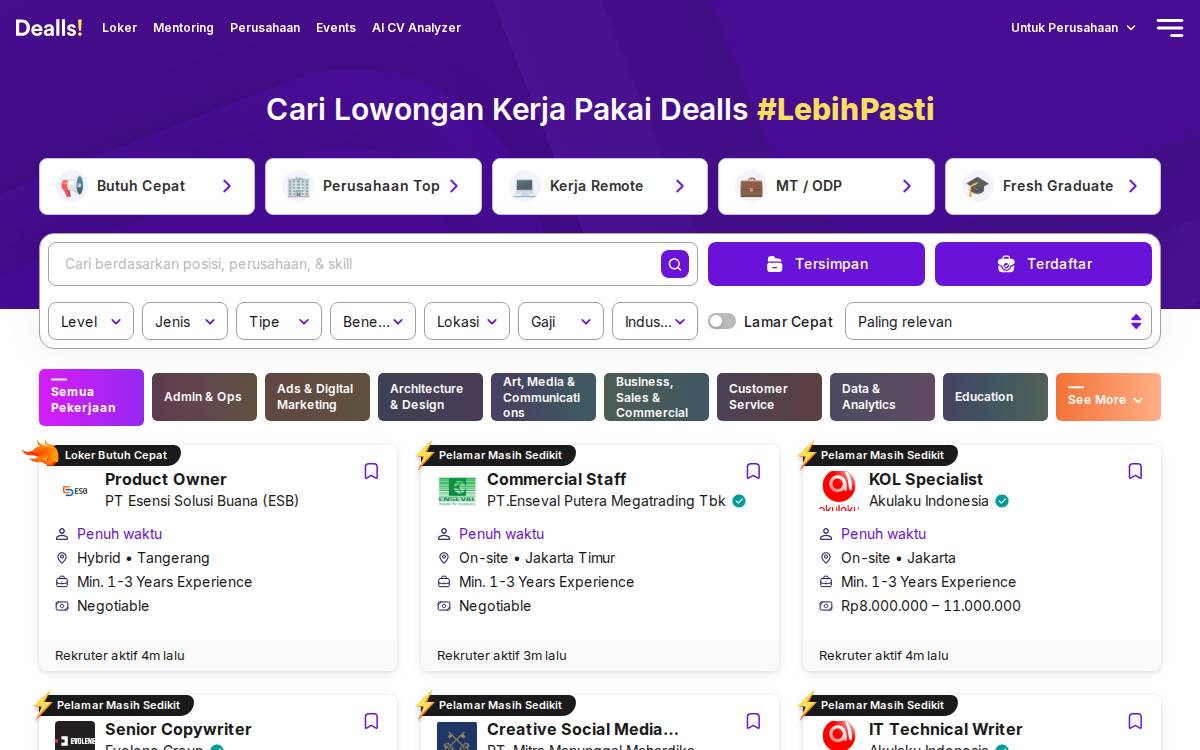1200x750 pixels.
Task: Click verified badge next to Akulaku Indonesia on KOL Specialist card
Action: 1002,501
